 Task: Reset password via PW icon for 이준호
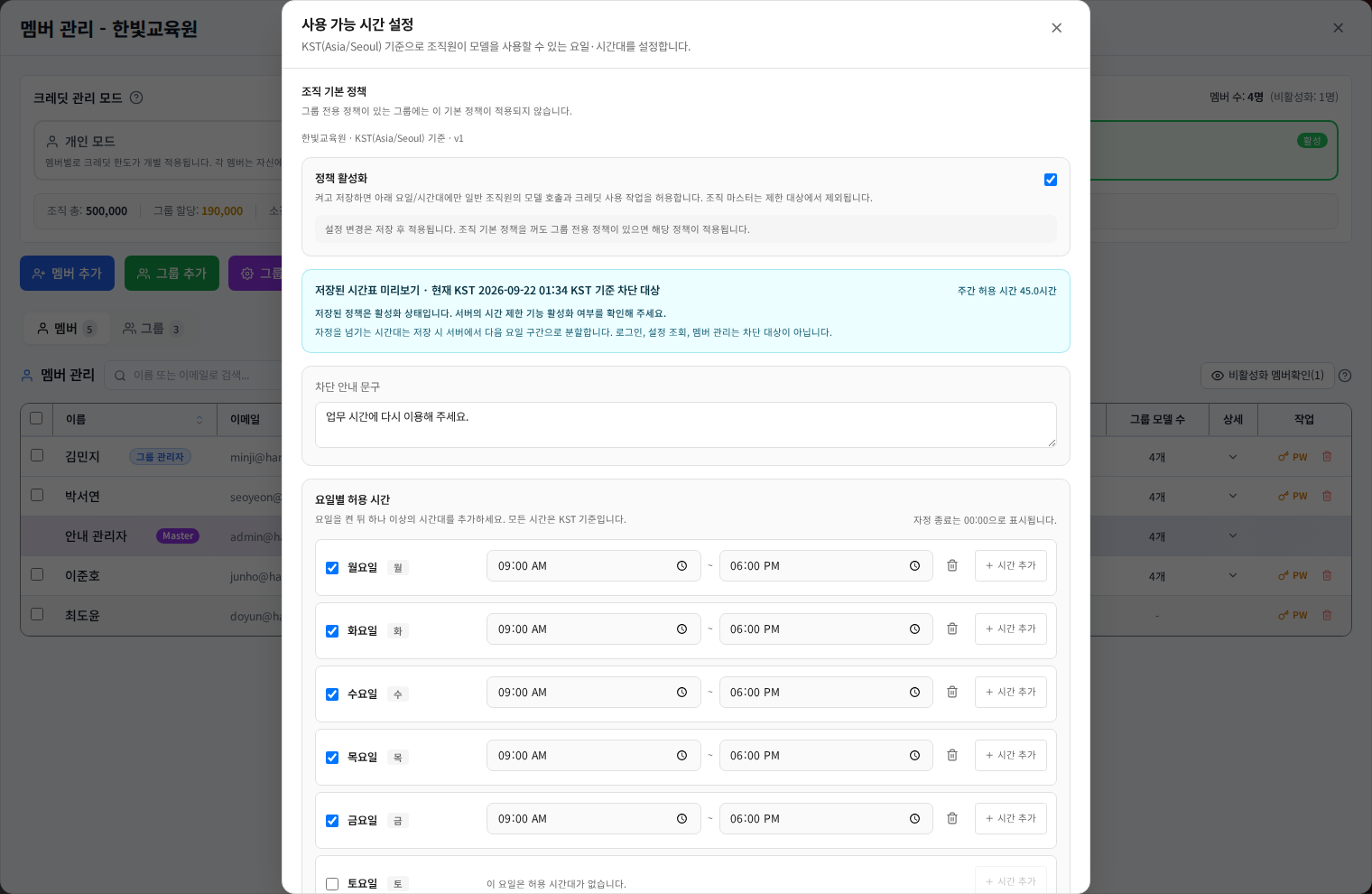(1293, 576)
